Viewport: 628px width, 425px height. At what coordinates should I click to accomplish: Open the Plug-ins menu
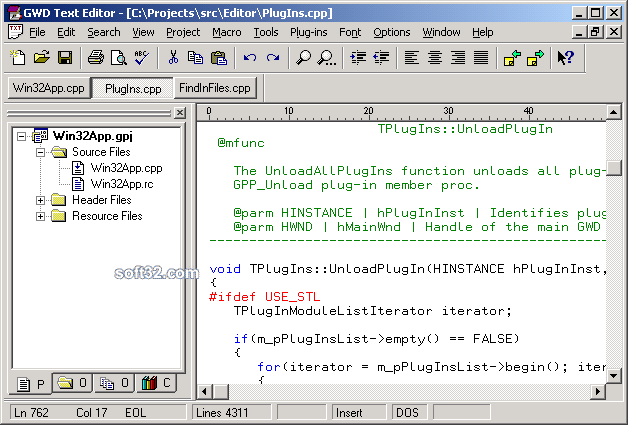tap(308, 32)
